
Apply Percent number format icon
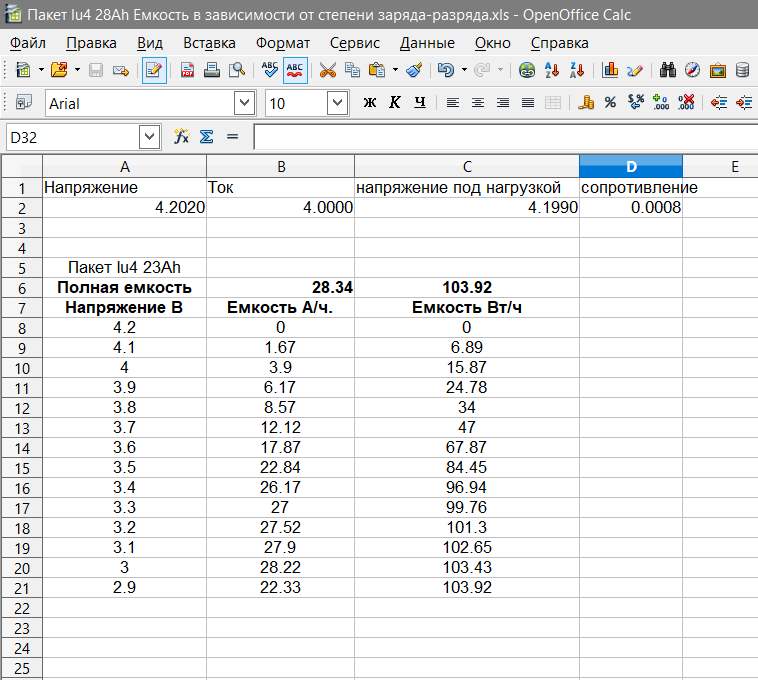pyautogui.click(x=610, y=102)
